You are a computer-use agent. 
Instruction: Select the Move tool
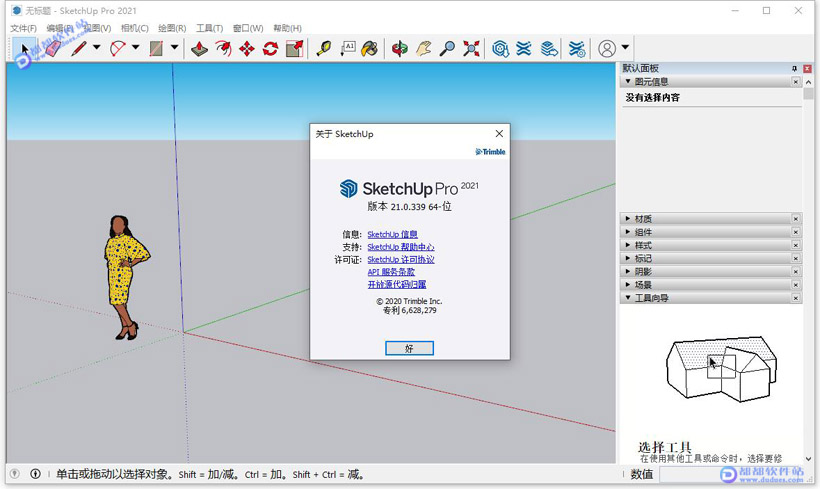click(247, 49)
